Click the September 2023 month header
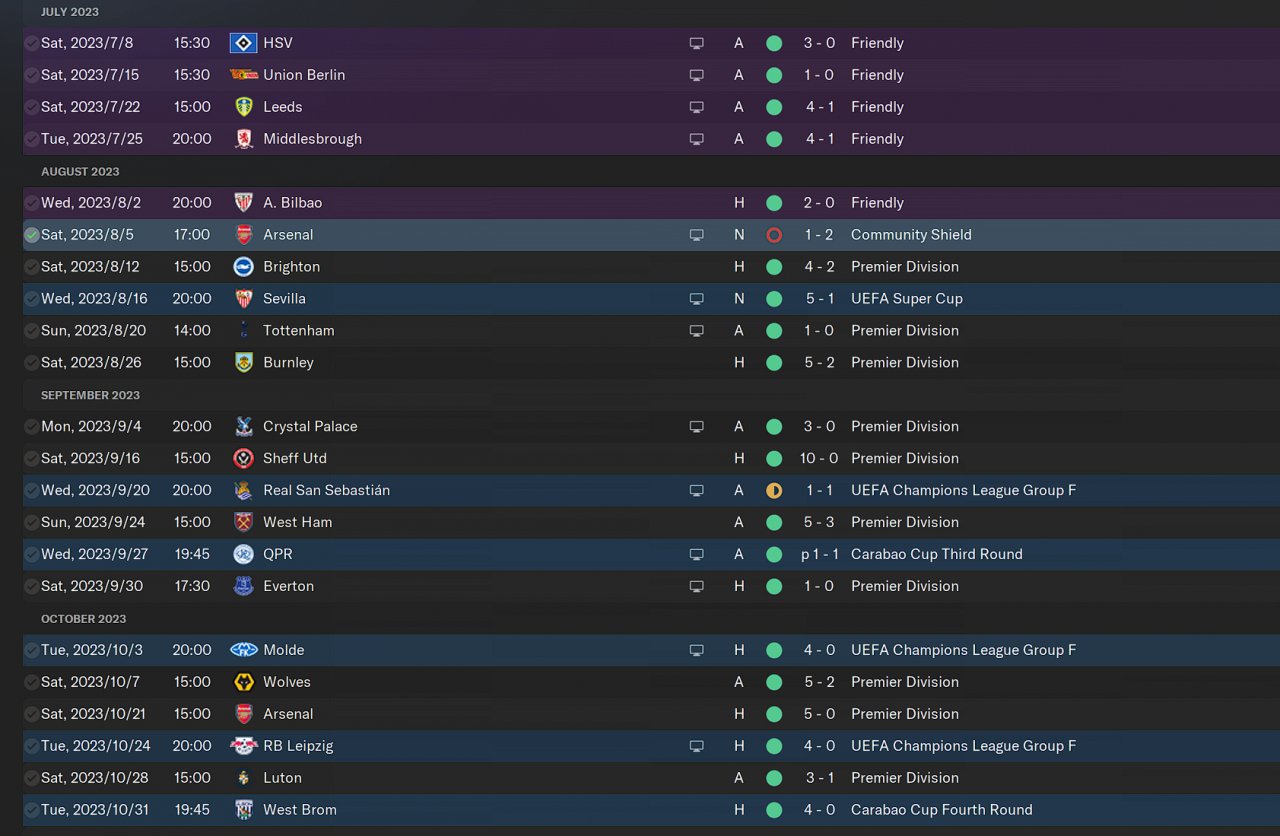1280x836 pixels. click(x=90, y=395)
